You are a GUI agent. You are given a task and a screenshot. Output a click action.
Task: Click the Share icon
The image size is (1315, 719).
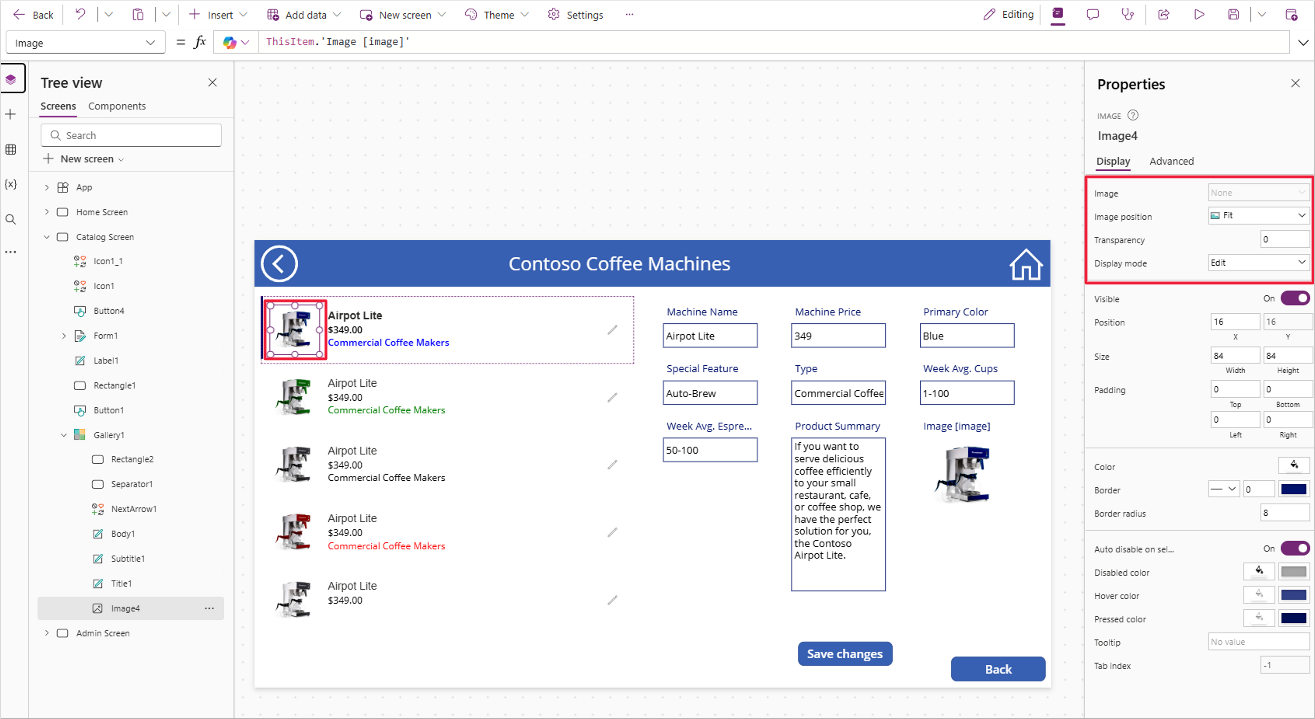click(x=1164, y=15)
